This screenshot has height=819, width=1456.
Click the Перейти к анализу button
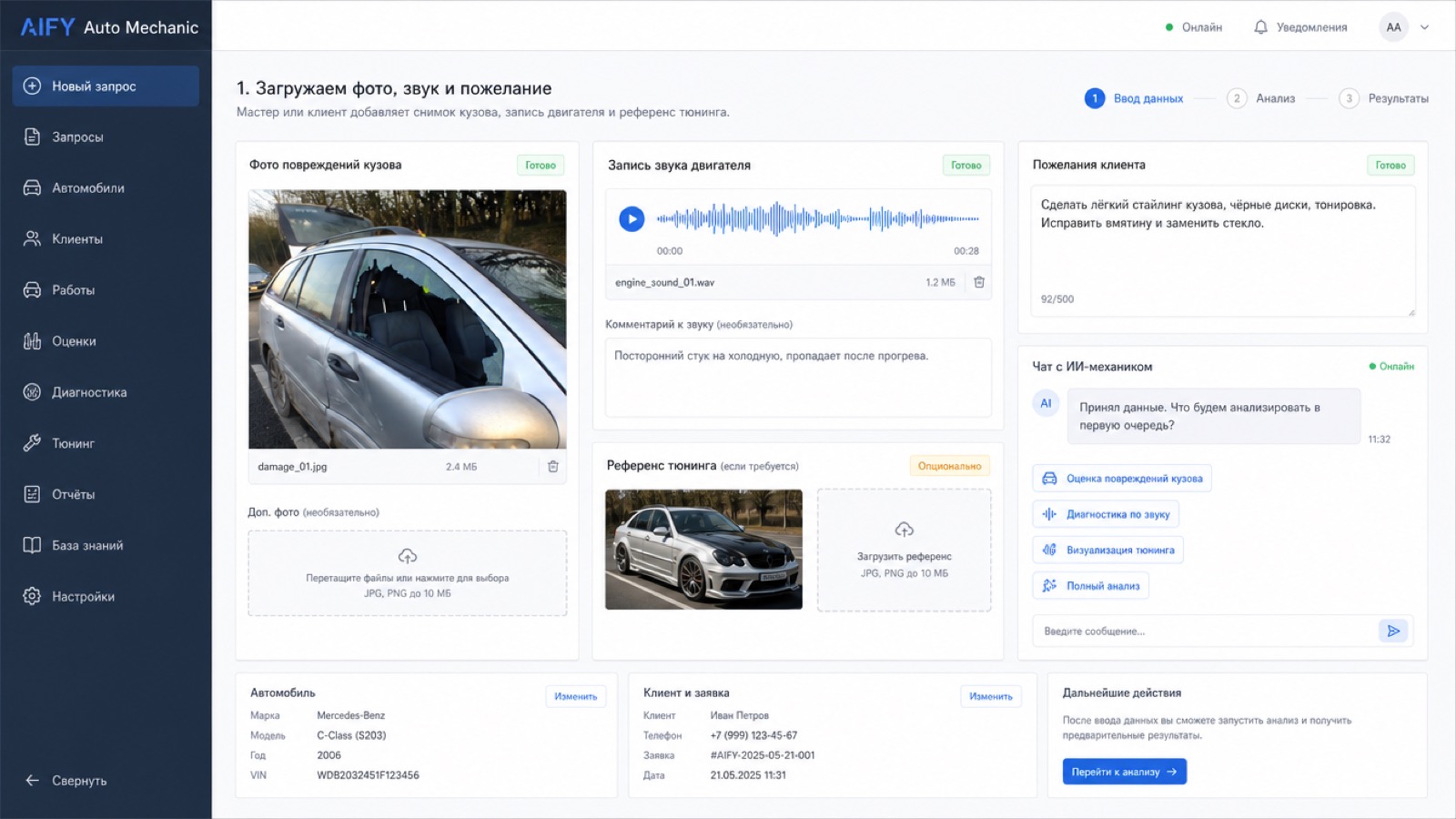click(x=1124, y=772)
